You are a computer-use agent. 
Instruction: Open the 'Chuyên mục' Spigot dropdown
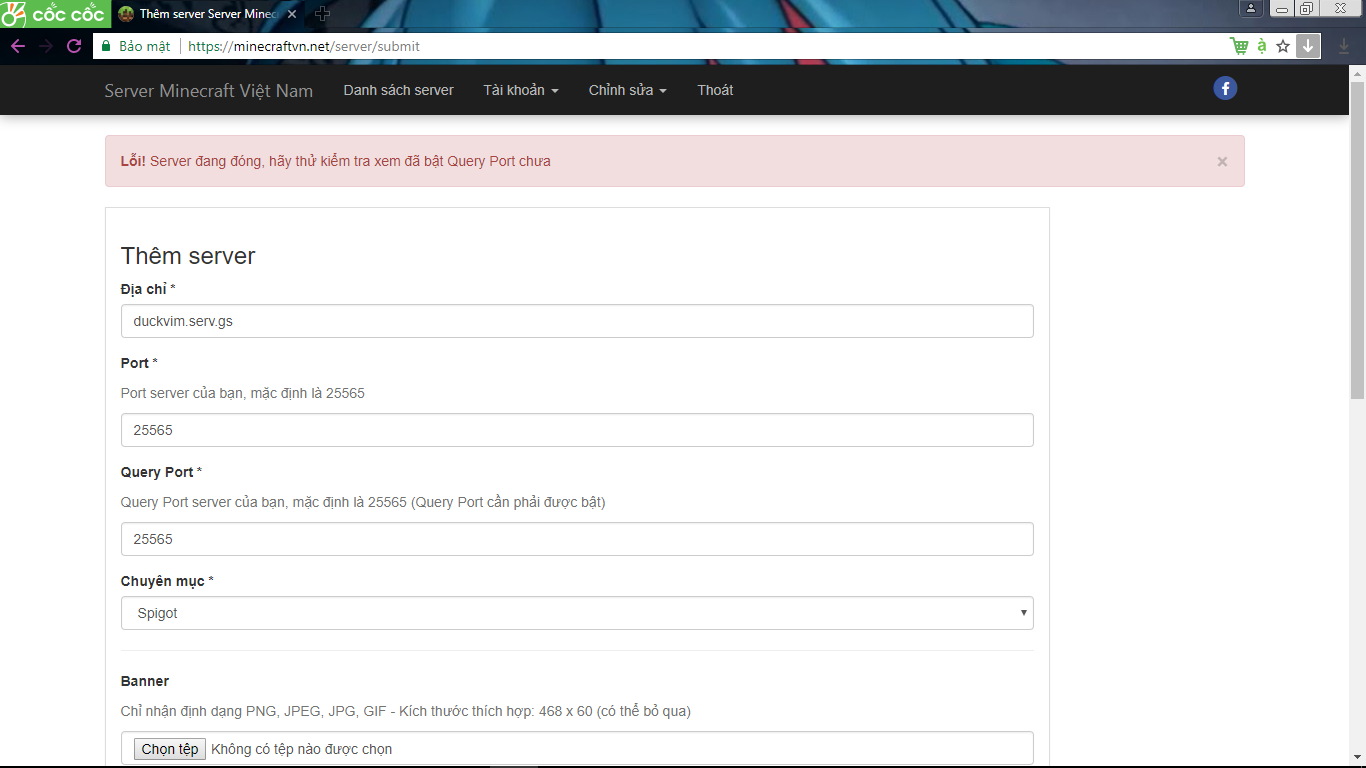pos(577,613)
